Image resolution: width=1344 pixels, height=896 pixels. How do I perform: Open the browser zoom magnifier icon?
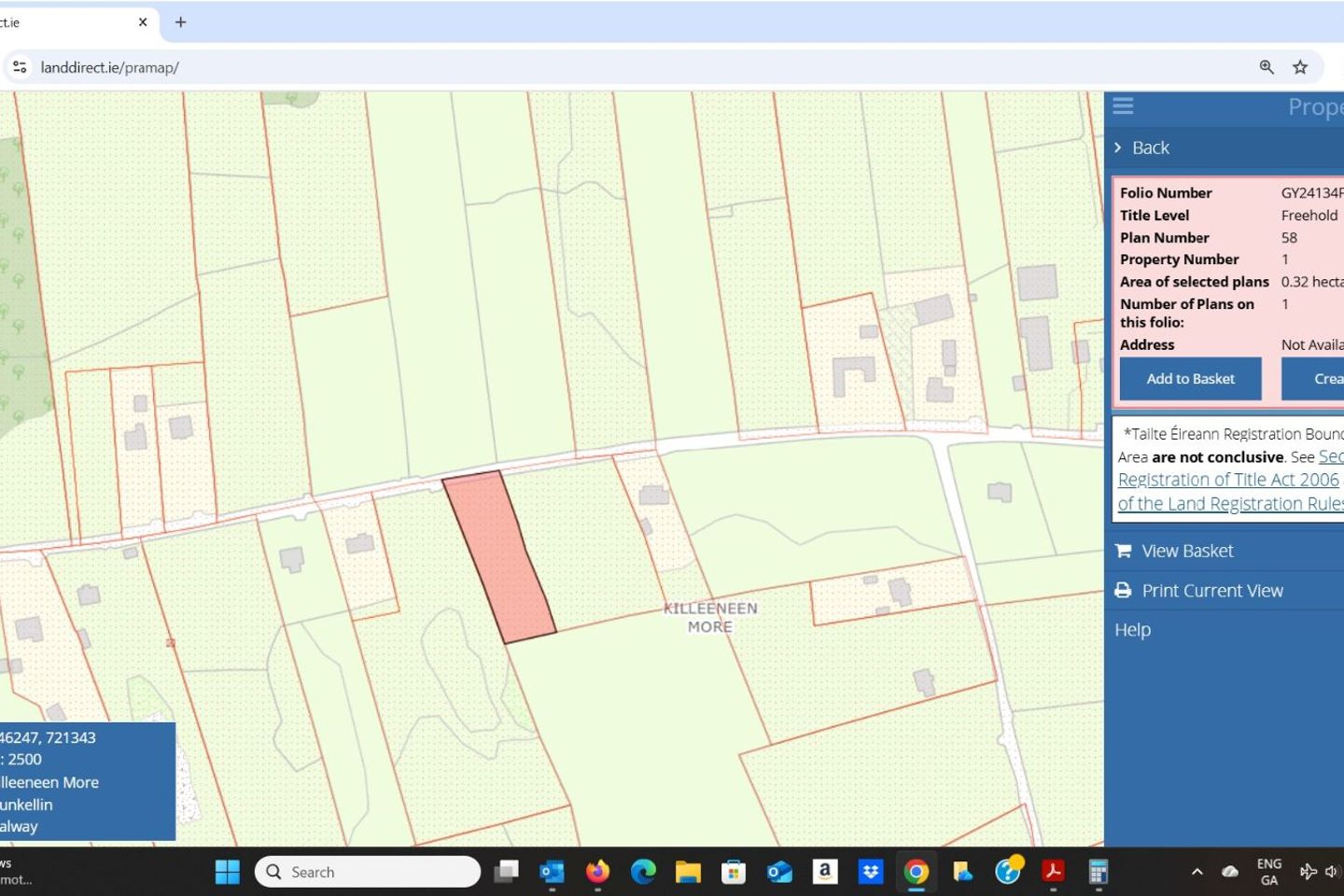click(x=1267, y=67)
